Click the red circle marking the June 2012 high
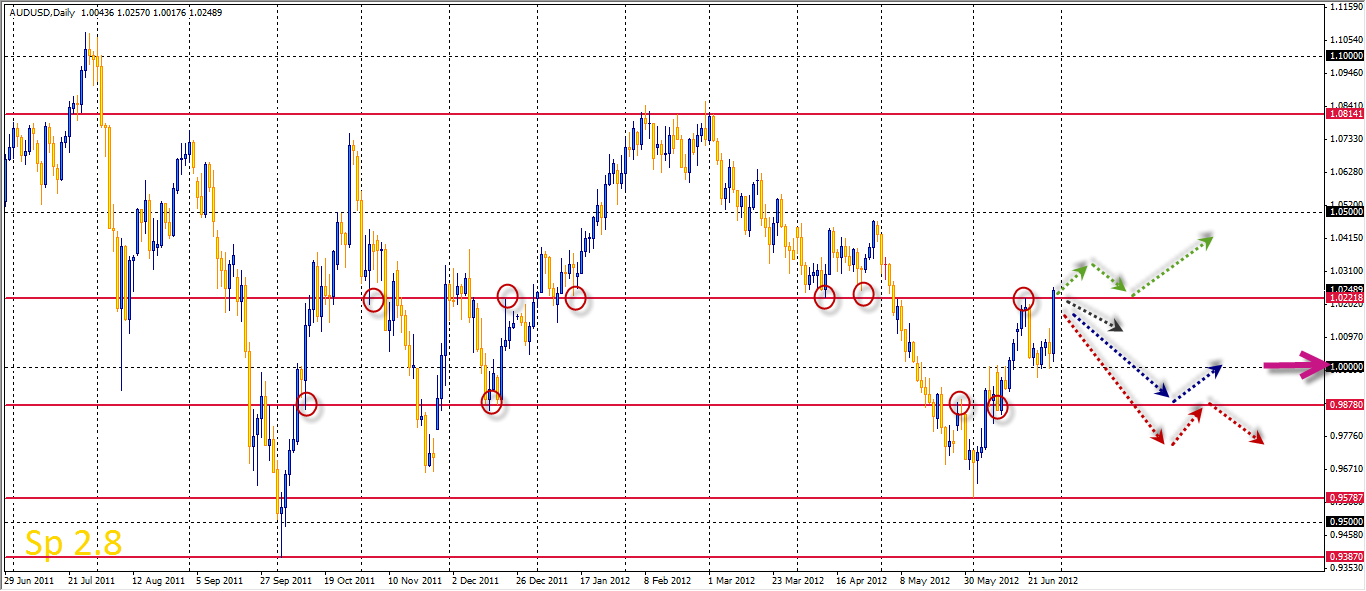1366x591 pixels. [1023, 298]
